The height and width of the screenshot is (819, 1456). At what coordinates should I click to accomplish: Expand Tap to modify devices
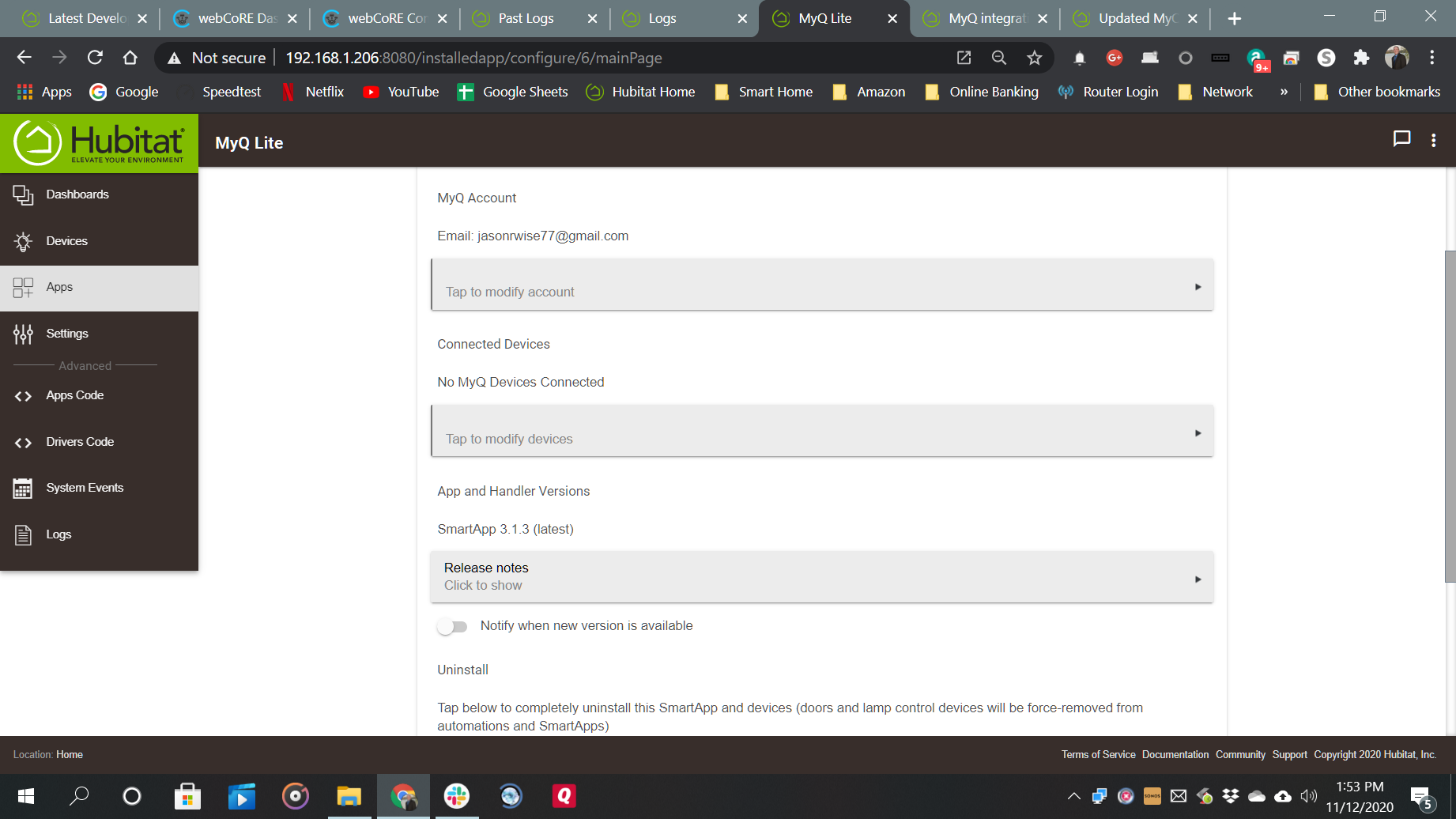click(x=822, y=431)
